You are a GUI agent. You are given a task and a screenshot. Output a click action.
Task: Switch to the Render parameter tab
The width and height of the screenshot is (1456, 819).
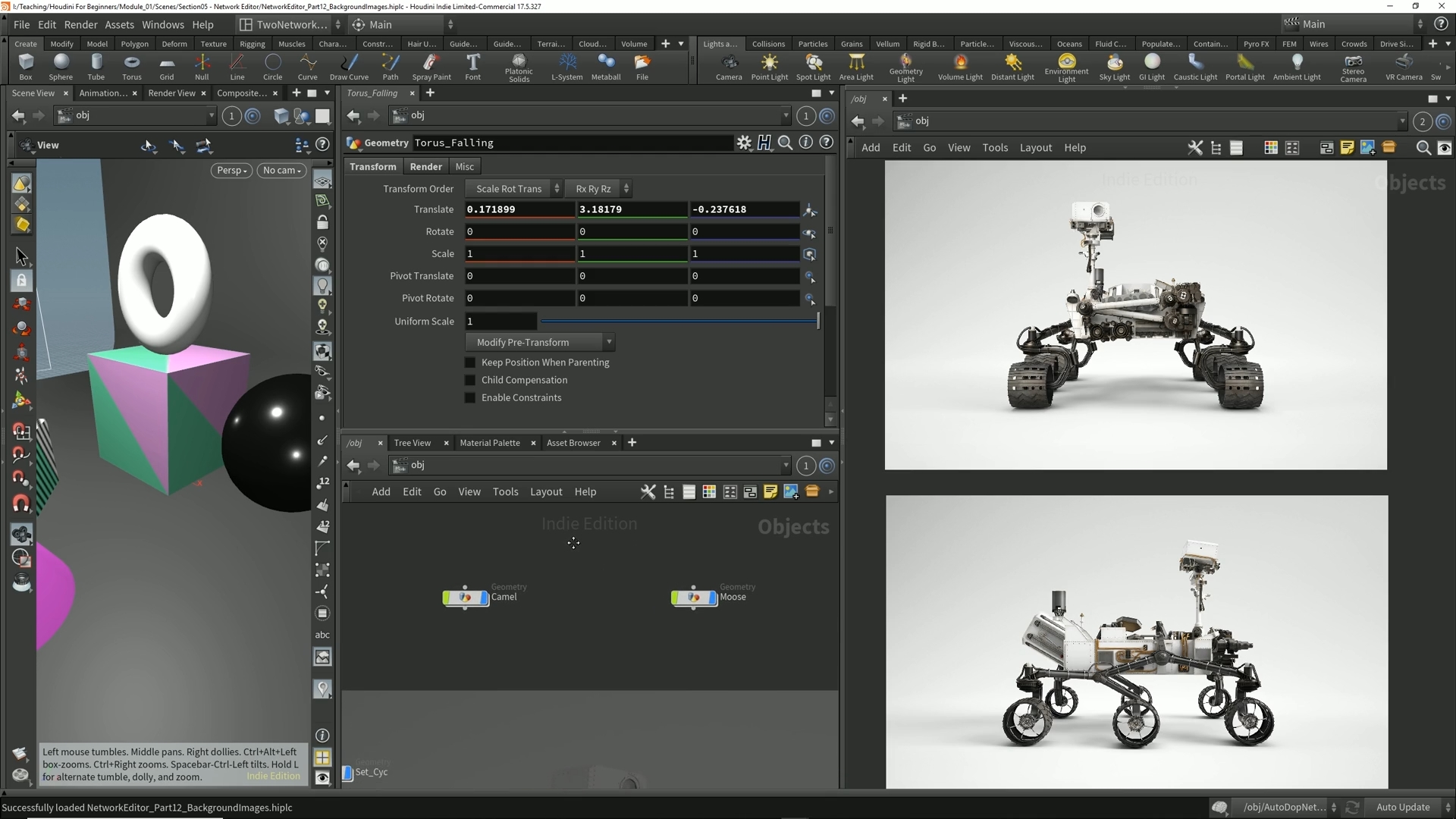425,167
